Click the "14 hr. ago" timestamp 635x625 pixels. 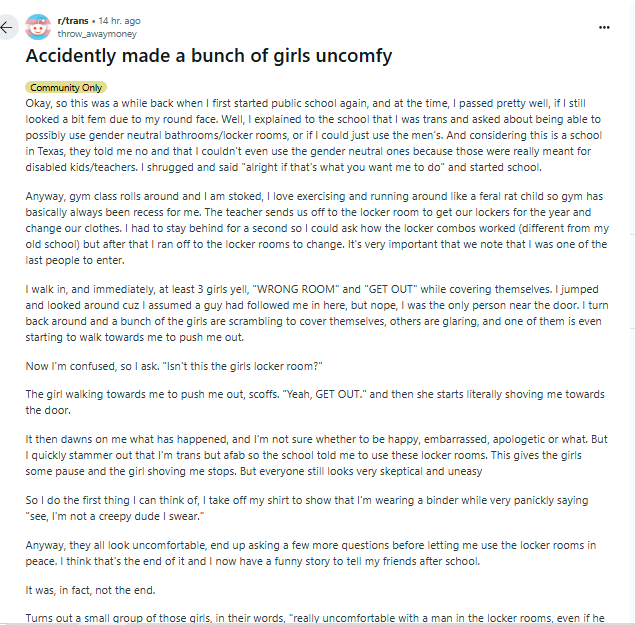click(119, 21)
